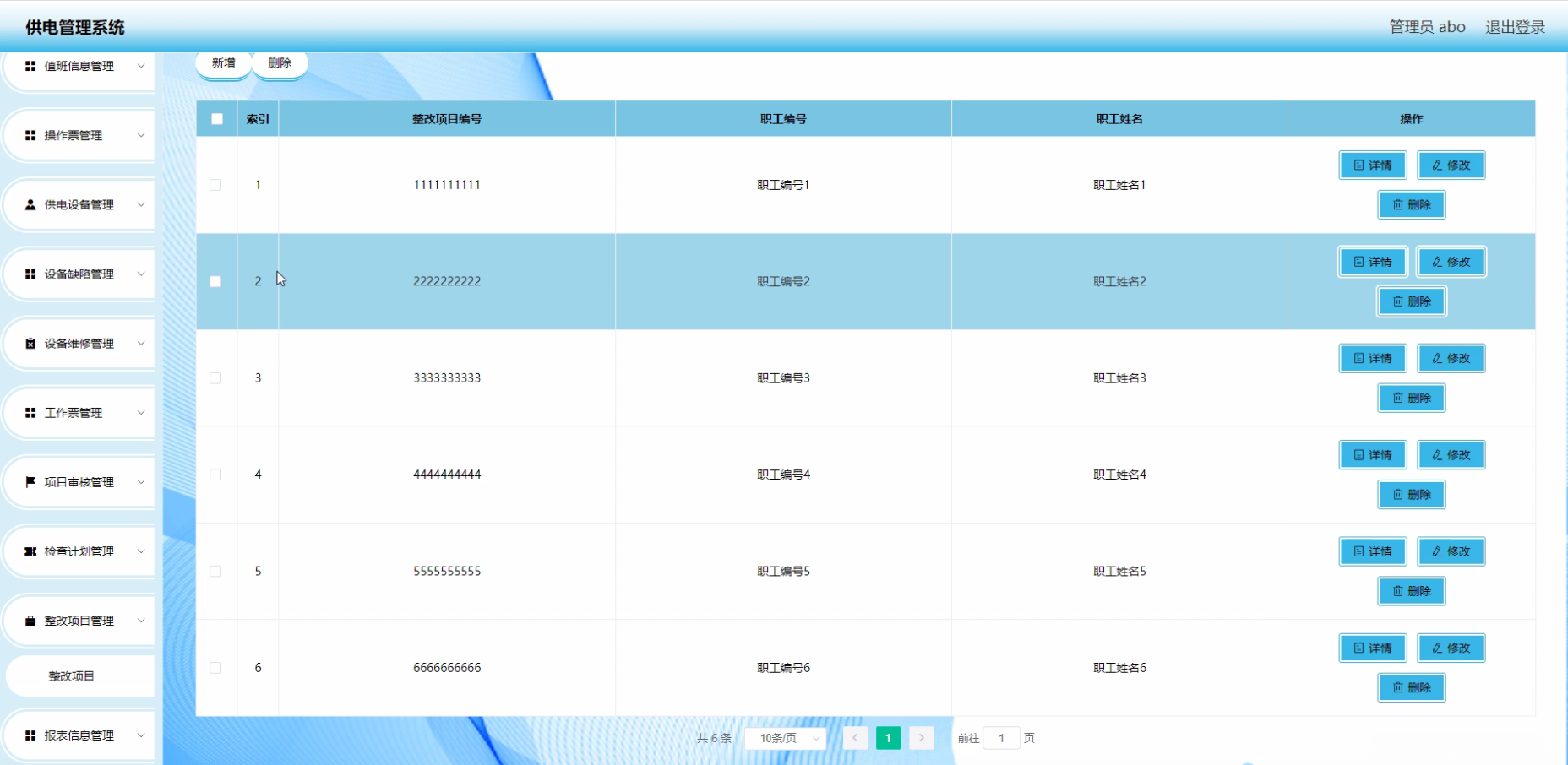Click 删除 for row 1111111111

tap(1412, 205)
